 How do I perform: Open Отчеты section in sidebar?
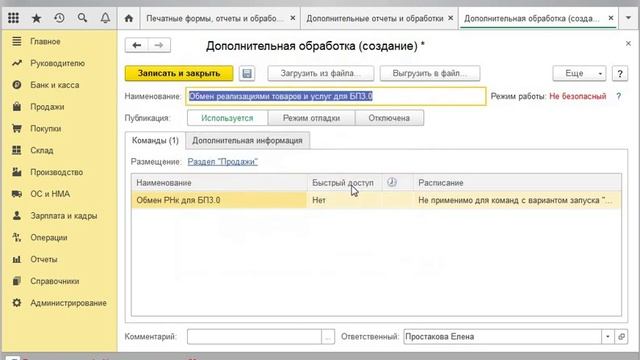[x=44, y=259]
